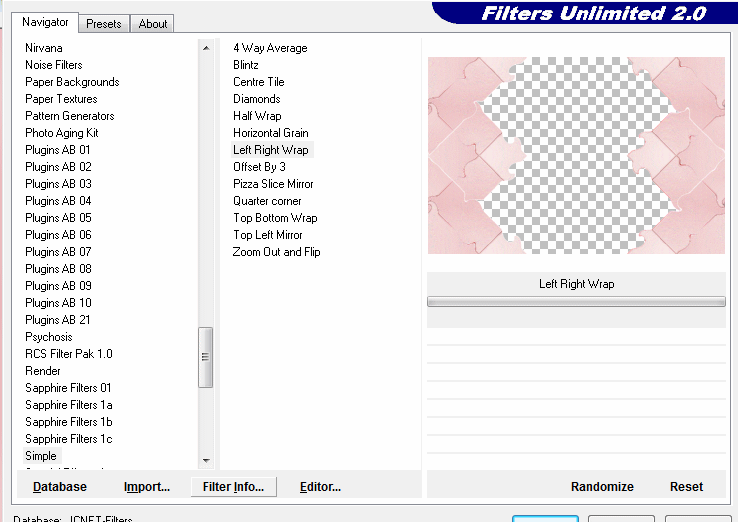Open the About tab
738x522 pixels.
pyautogui.click(x=153, y=23)
